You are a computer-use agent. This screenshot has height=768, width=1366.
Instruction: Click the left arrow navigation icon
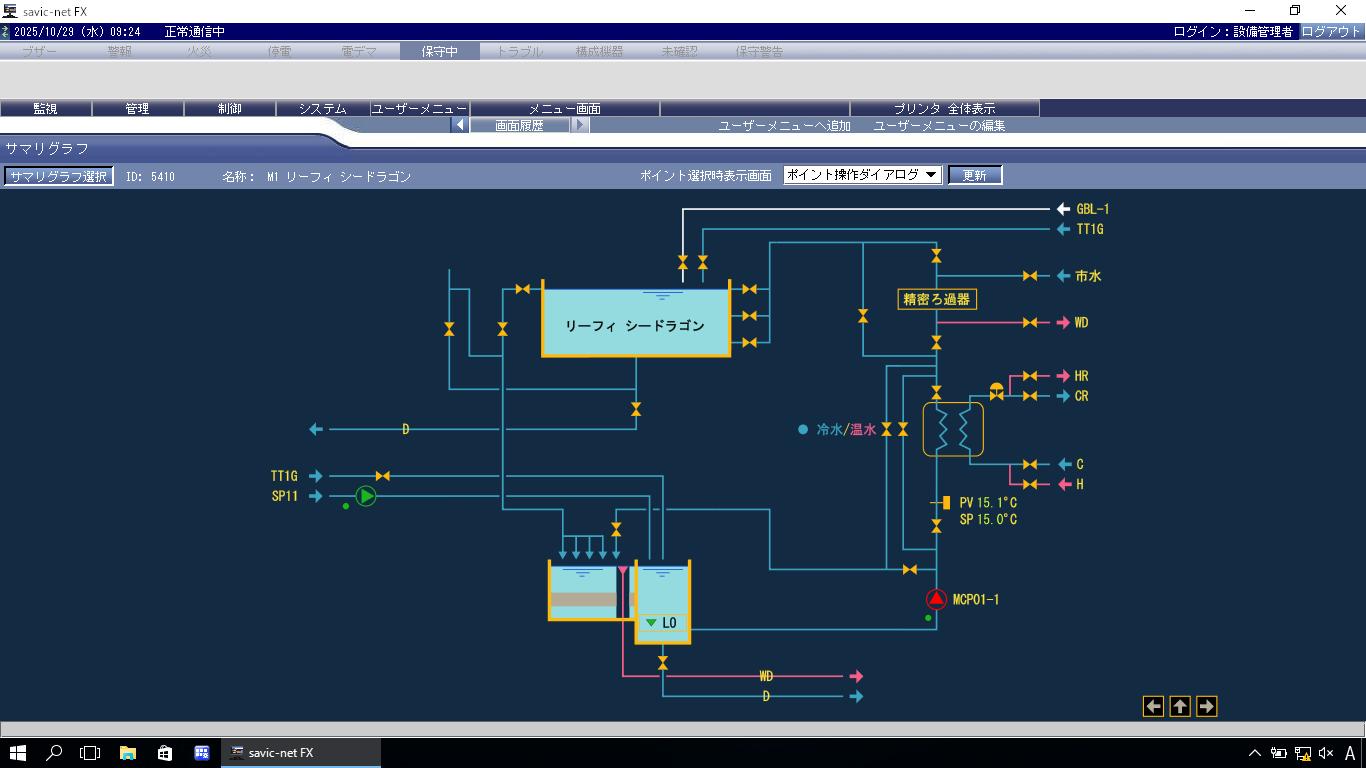[1153, 706]
